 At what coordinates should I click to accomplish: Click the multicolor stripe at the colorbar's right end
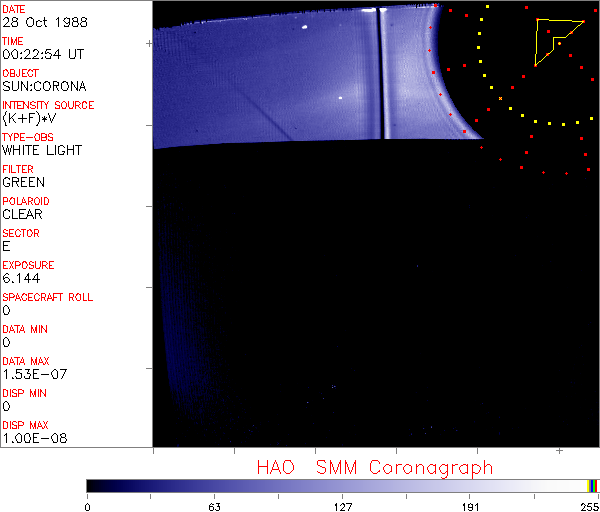click(x=592, y=485)
